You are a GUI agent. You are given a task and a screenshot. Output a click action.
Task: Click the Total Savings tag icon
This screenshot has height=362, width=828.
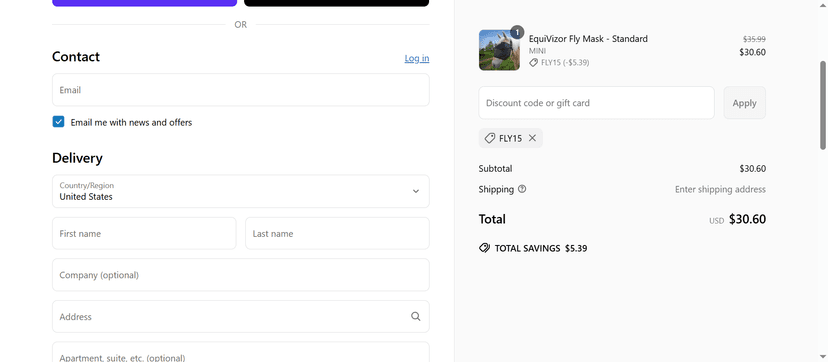point(484,248)
